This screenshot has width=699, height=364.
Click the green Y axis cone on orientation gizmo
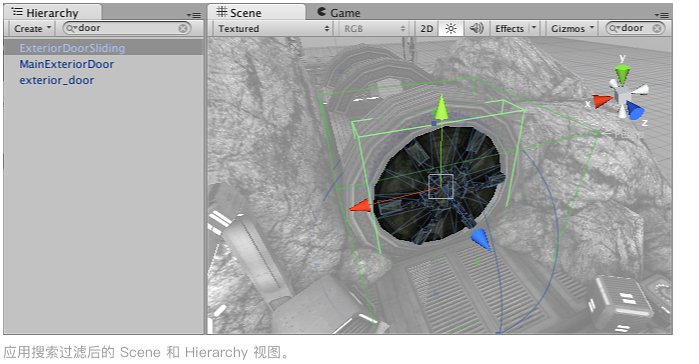[x=622, y=73]
